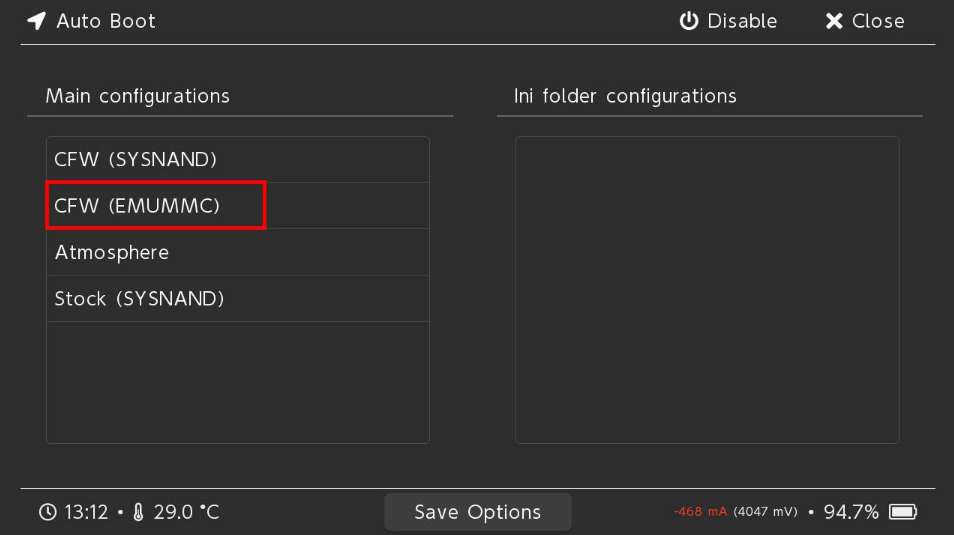Click the Disable text label
This screenshot has width=954, height=535.
pos(742,21)
